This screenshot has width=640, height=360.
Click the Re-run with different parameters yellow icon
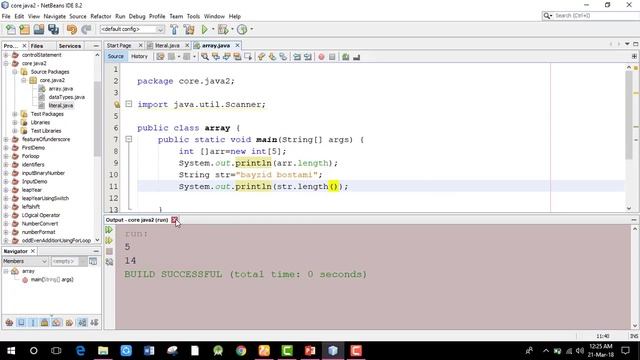coord(109,241)
